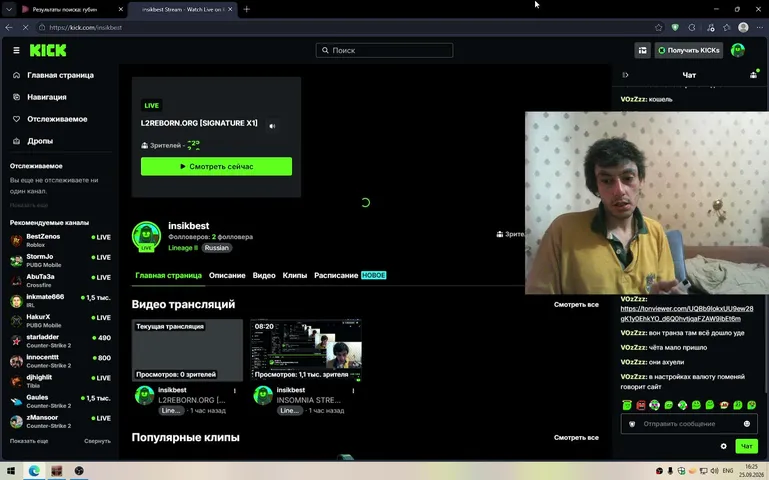Select the Расписание channel tab

tap(336, 276)
